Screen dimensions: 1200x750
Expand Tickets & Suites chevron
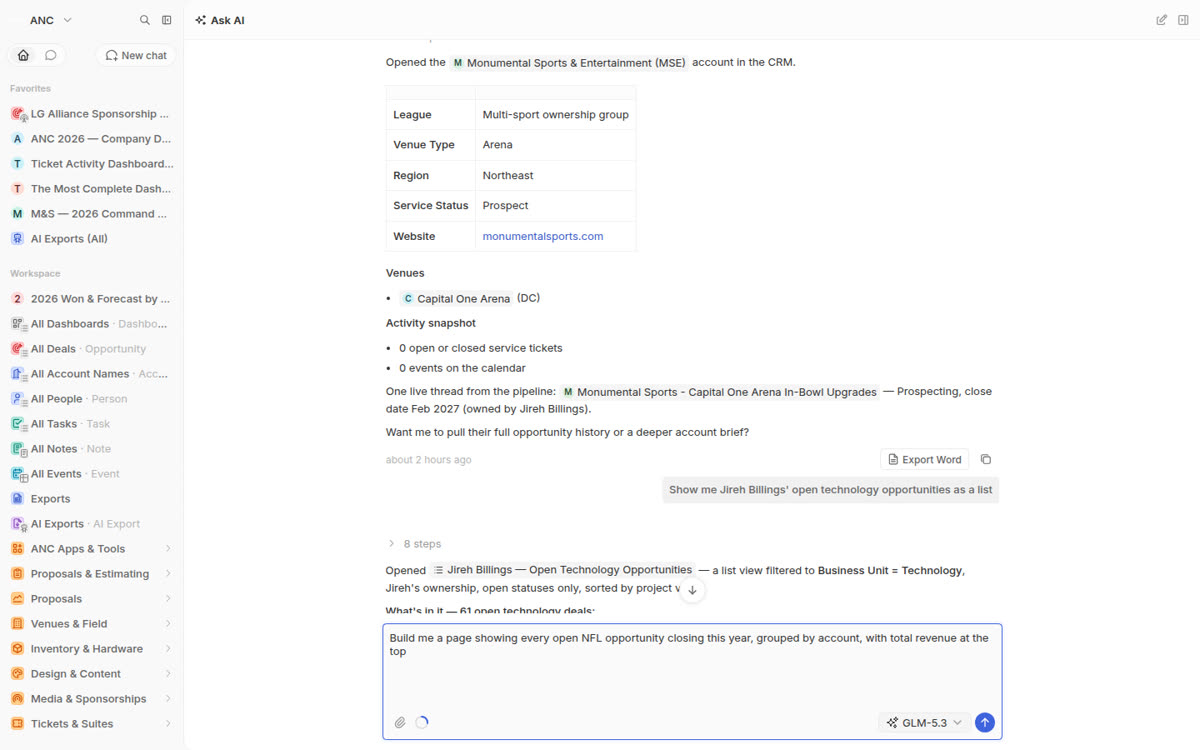click(x=168, y=724)
